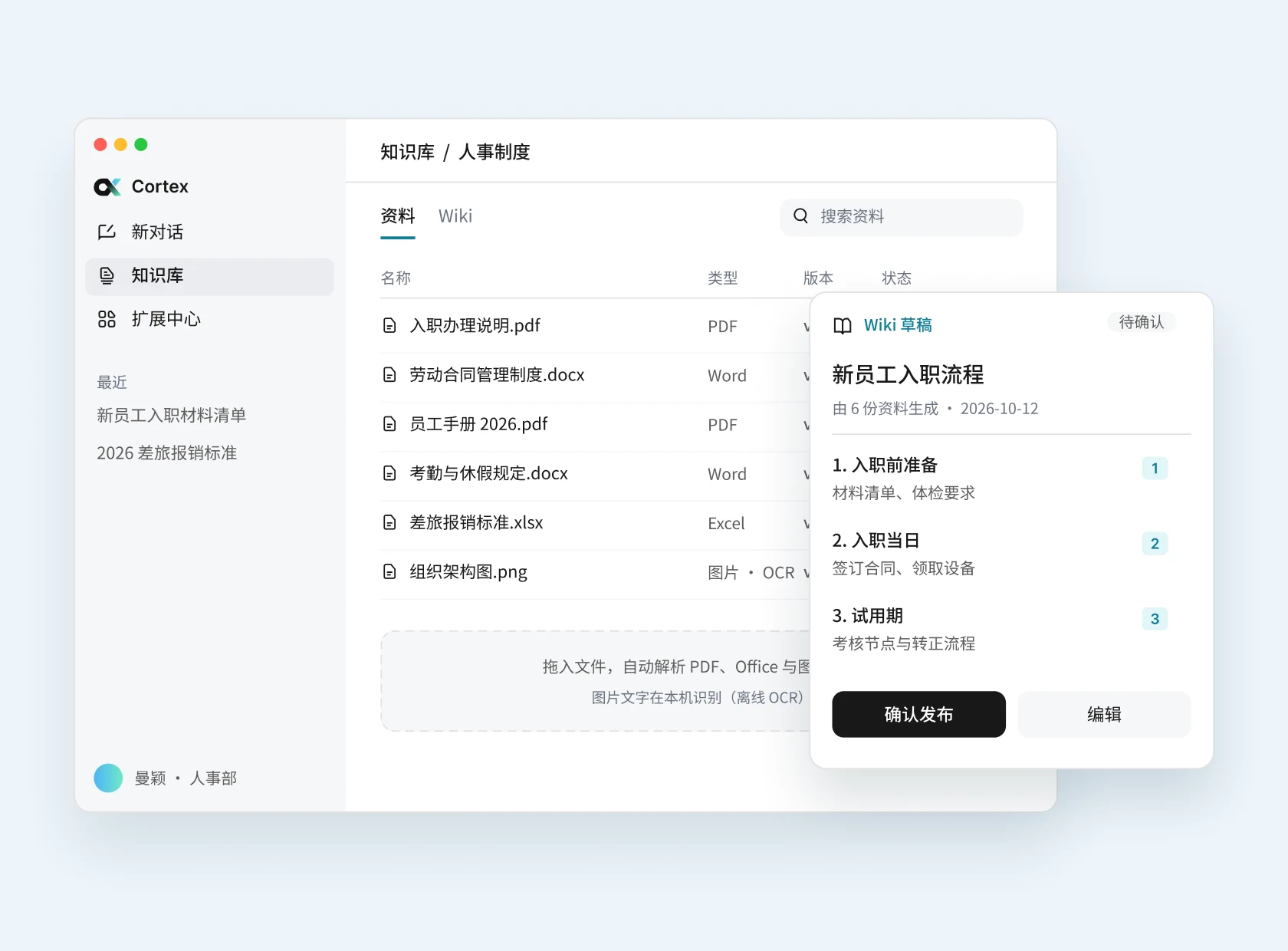This screenshot has width=1288, height=951.
Task: Click file icon beside 组织架构图.png
Action: pos(389,571)
